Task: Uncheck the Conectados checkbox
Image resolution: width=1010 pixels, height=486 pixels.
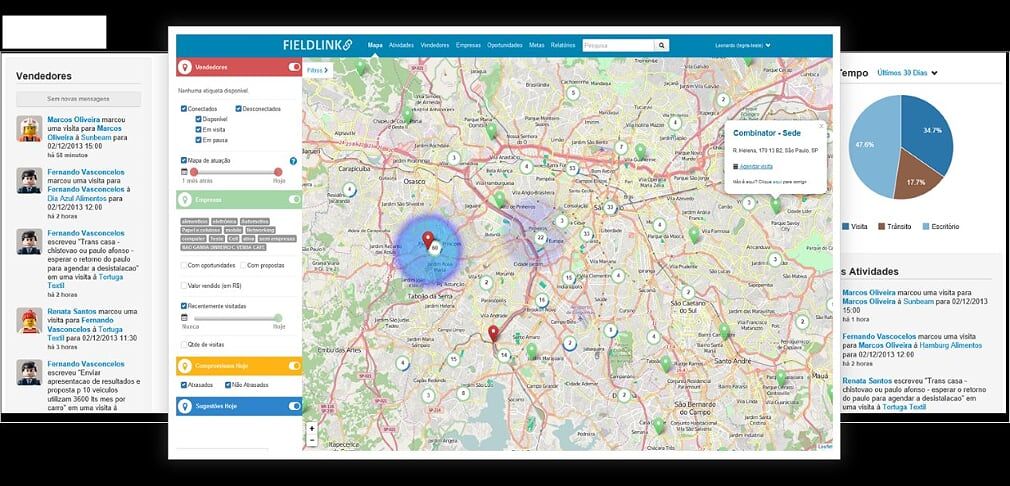Action: [x=184, y=109]
